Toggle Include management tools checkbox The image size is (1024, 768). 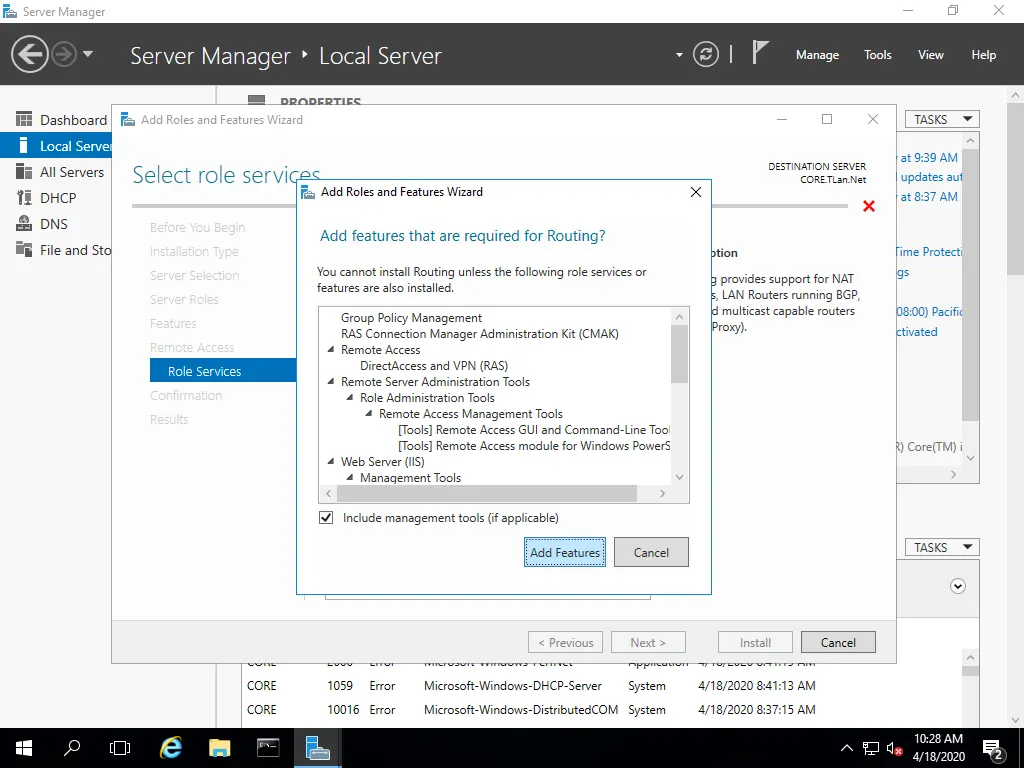click(x=326, y=518)
